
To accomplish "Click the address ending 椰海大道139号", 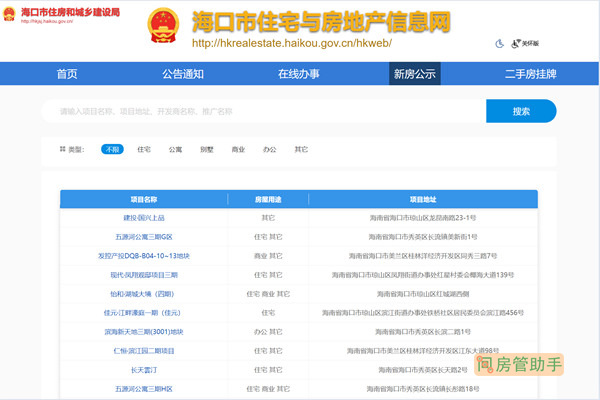I will coord(423,275).
